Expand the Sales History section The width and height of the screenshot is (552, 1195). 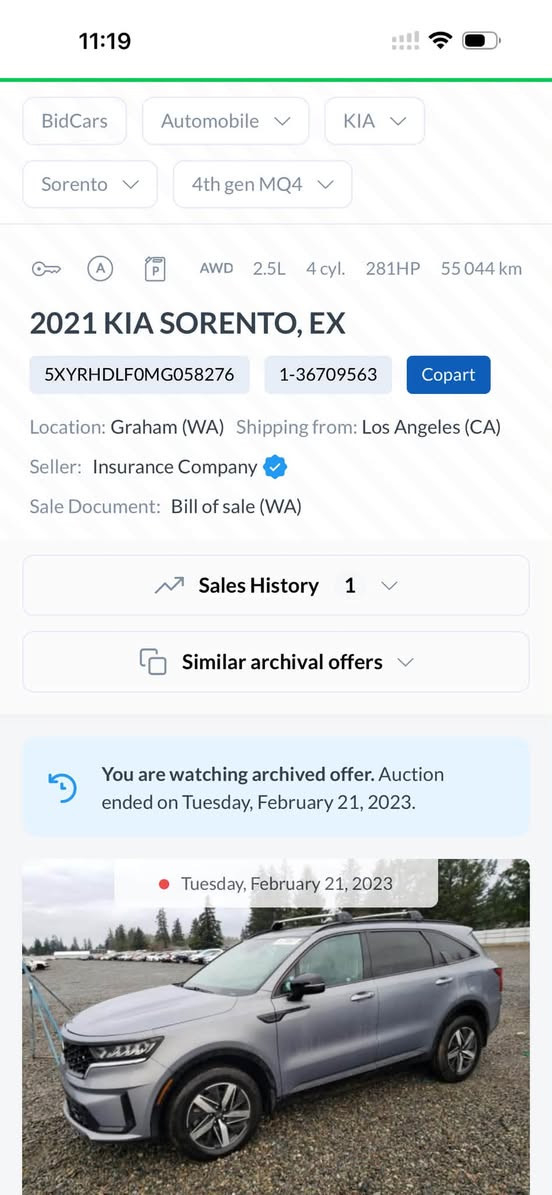point(276,585)
